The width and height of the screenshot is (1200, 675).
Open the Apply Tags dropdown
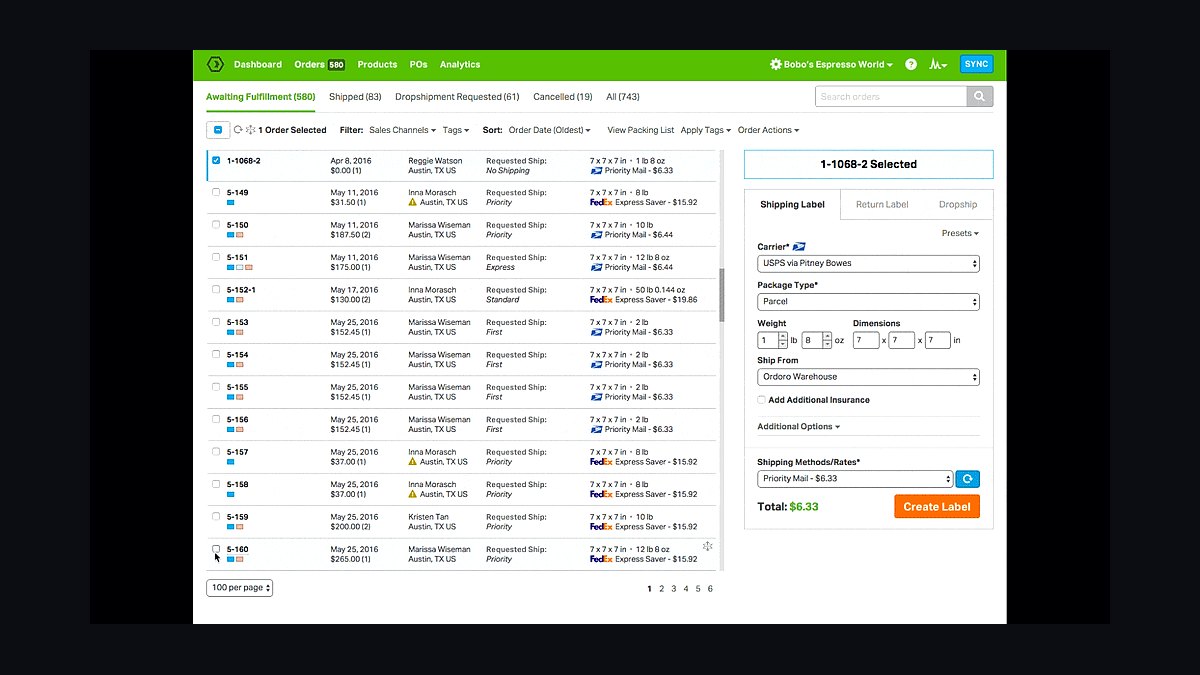coord(706,130)
